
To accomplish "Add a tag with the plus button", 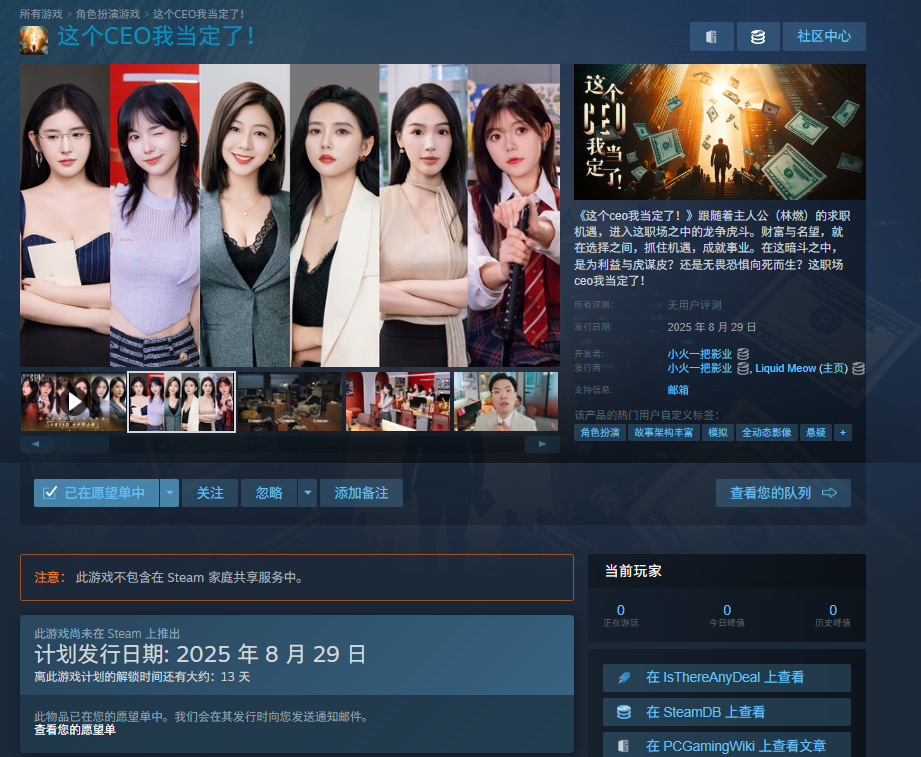I will [x=843, y=433].
